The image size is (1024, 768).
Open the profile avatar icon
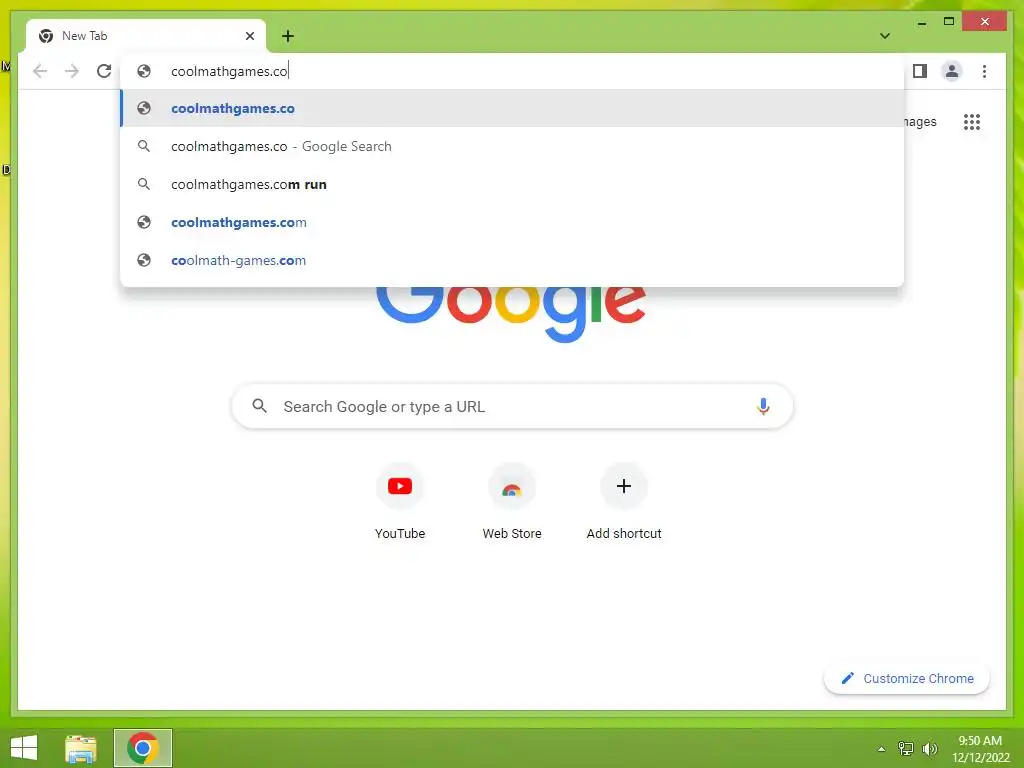tap(952, 71)
